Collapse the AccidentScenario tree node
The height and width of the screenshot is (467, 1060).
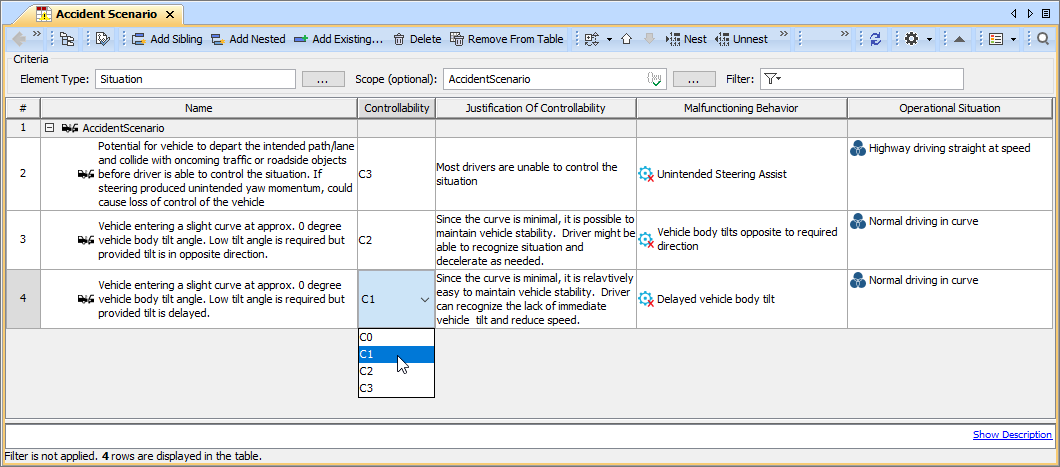(x=49, y=128)
